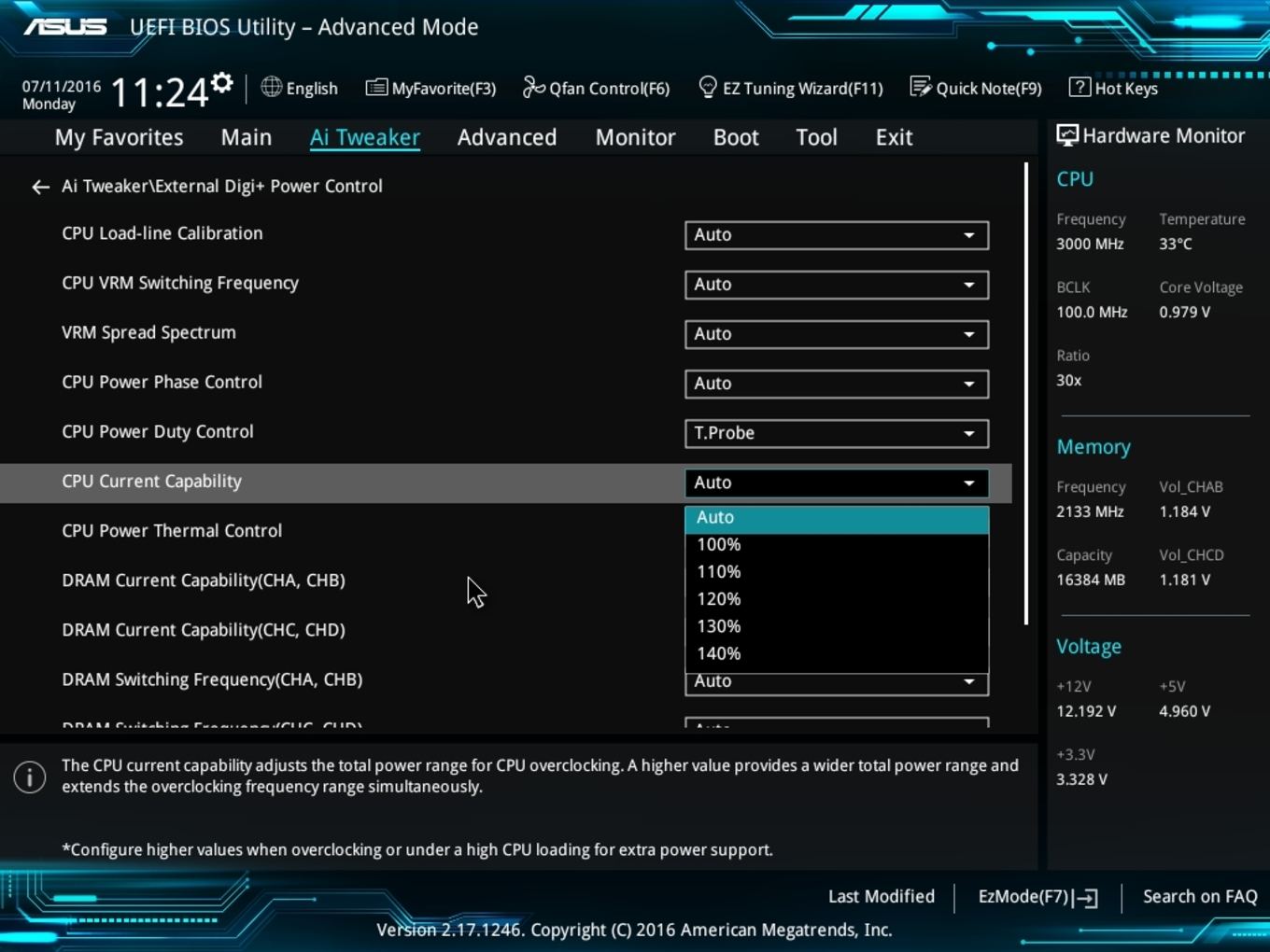Click memory capacity value 16384 MB
The image size is (1270, 952).
coord(1091,580)
